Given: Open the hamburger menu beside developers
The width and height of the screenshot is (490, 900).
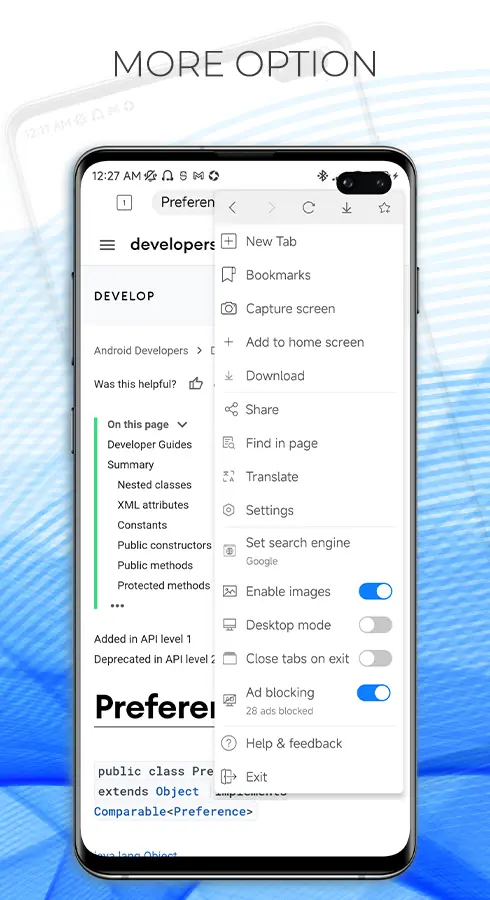Looking at the screenshot, I should coord(107,245).
